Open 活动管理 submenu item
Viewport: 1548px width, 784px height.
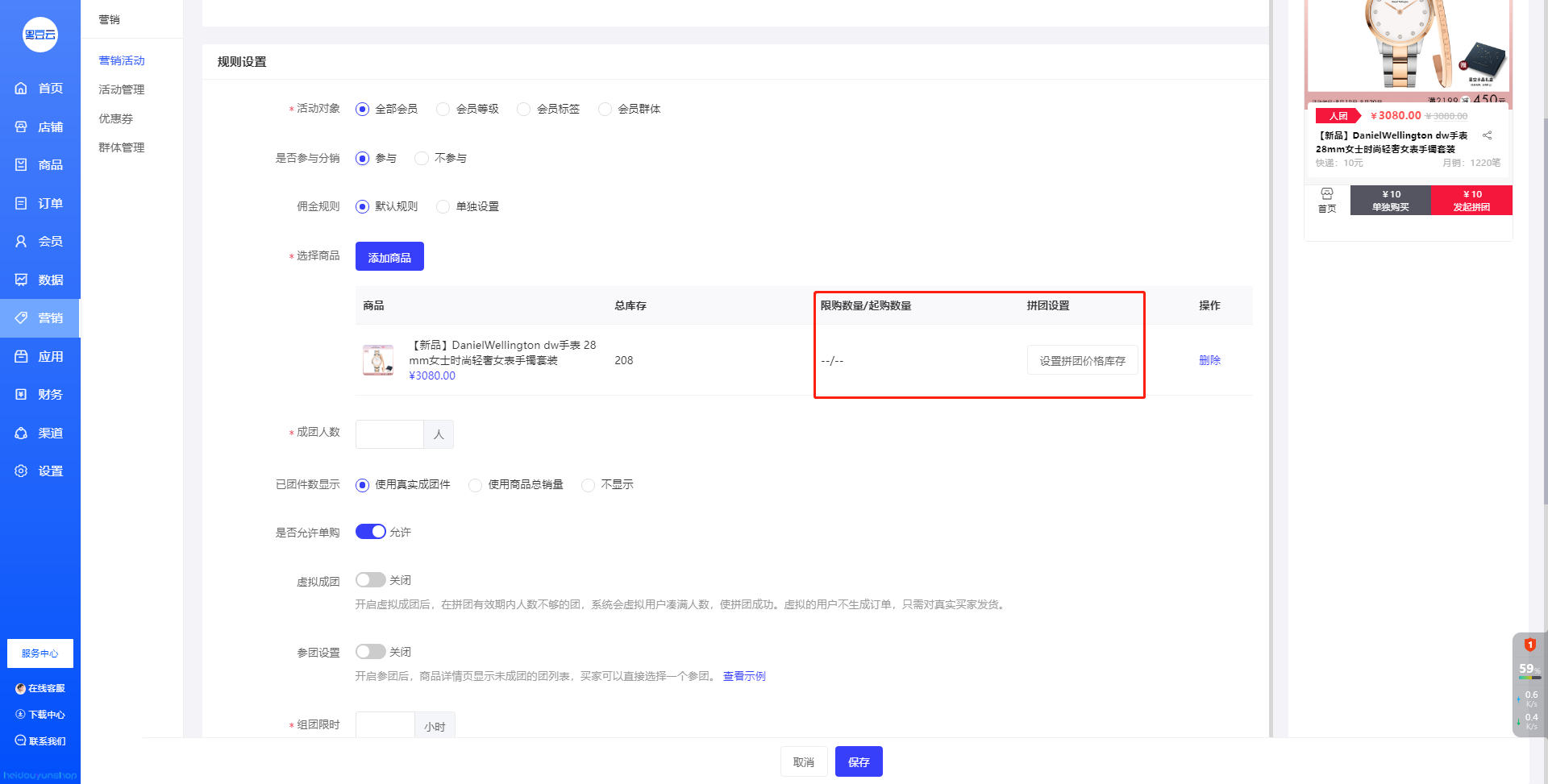pyautogui.click(x=122, y=89)
